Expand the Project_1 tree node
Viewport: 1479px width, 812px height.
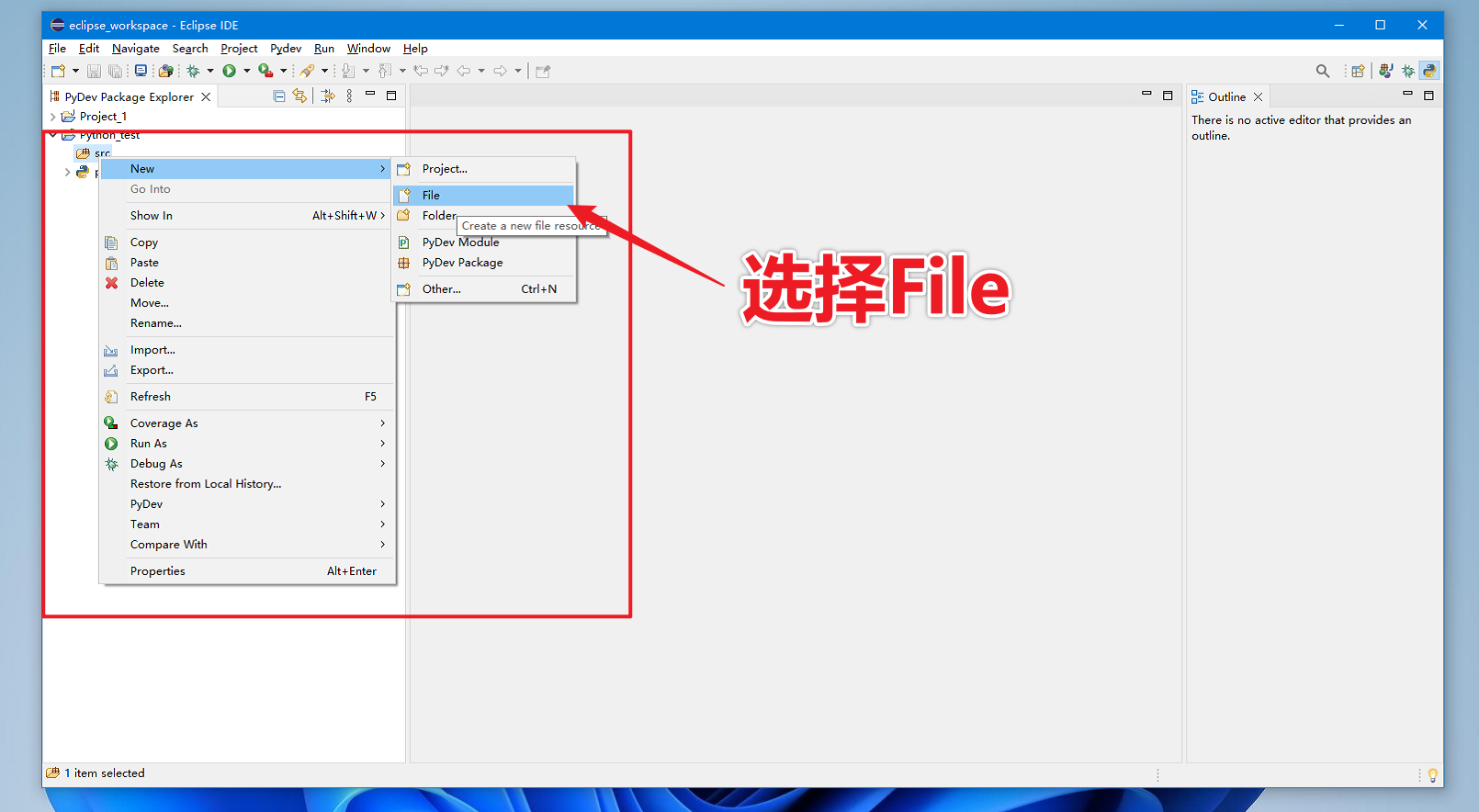pyautogui.click(x=52, y=117)
